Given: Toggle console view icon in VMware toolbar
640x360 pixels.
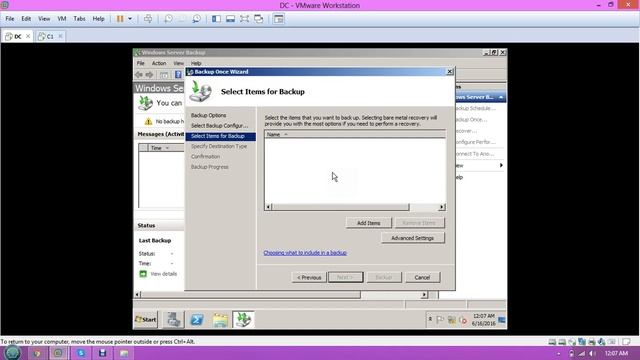Looking at the screenshot, I should click(278, 19).
